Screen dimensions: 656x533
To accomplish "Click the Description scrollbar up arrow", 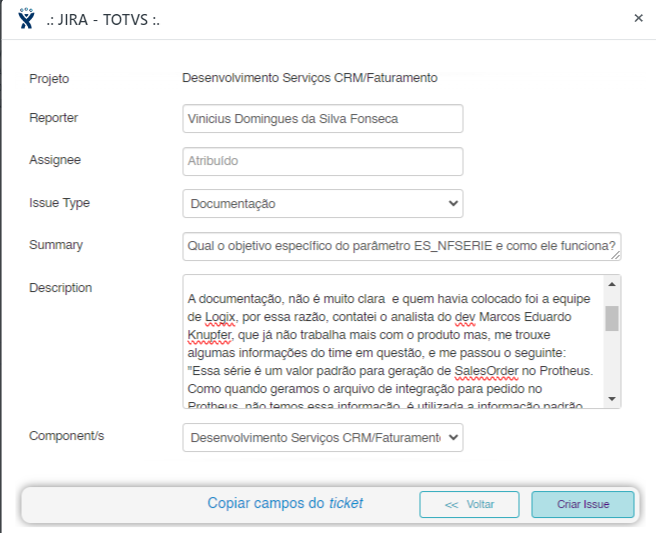I will click(x=612, y=284).
